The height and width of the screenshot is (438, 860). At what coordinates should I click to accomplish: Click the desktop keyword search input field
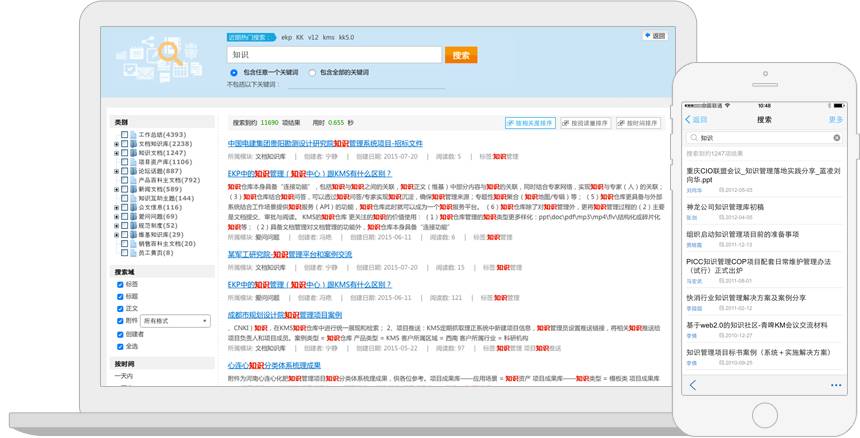pos(333,55)
